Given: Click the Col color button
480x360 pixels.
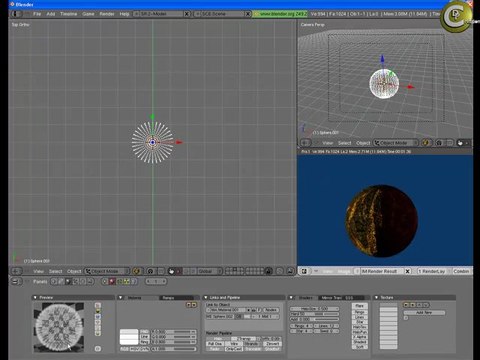Looking at the screenshot, I should tap(144, 332).
